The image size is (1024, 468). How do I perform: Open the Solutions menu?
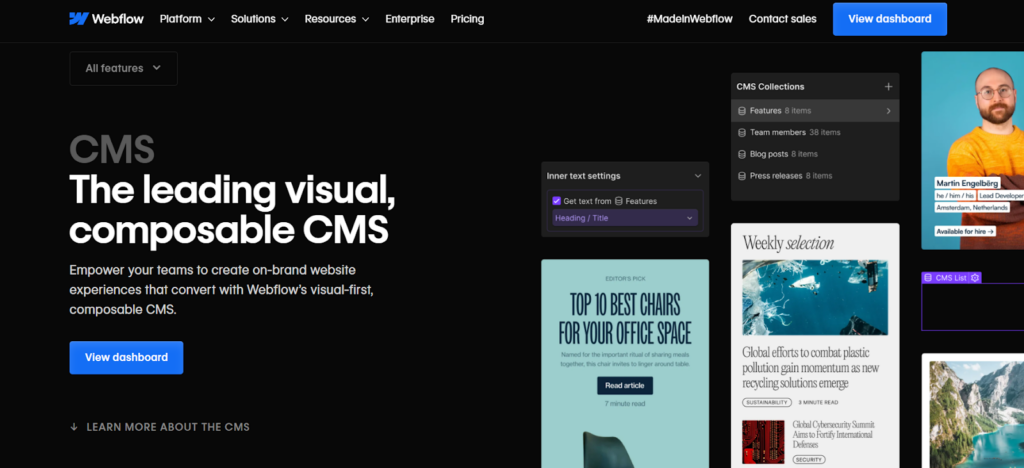(x=259, y=19)
